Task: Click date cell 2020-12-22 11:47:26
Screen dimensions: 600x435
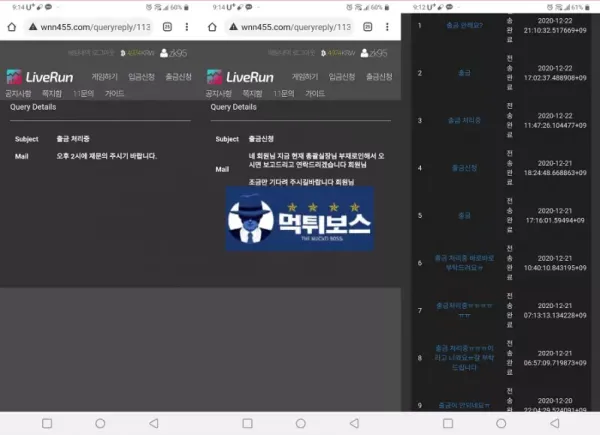Action: [x=555, y=120]
